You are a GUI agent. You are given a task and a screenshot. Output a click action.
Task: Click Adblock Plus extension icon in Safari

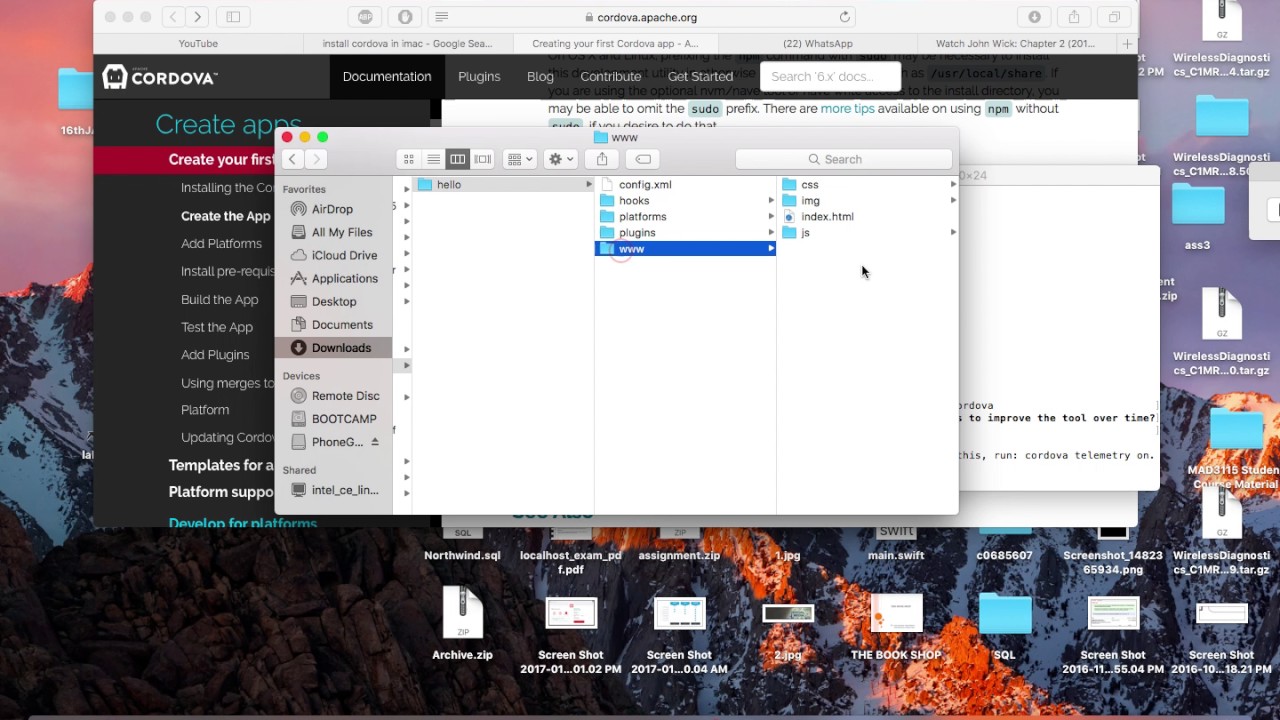pyautogui.click(x=365, y=17)
